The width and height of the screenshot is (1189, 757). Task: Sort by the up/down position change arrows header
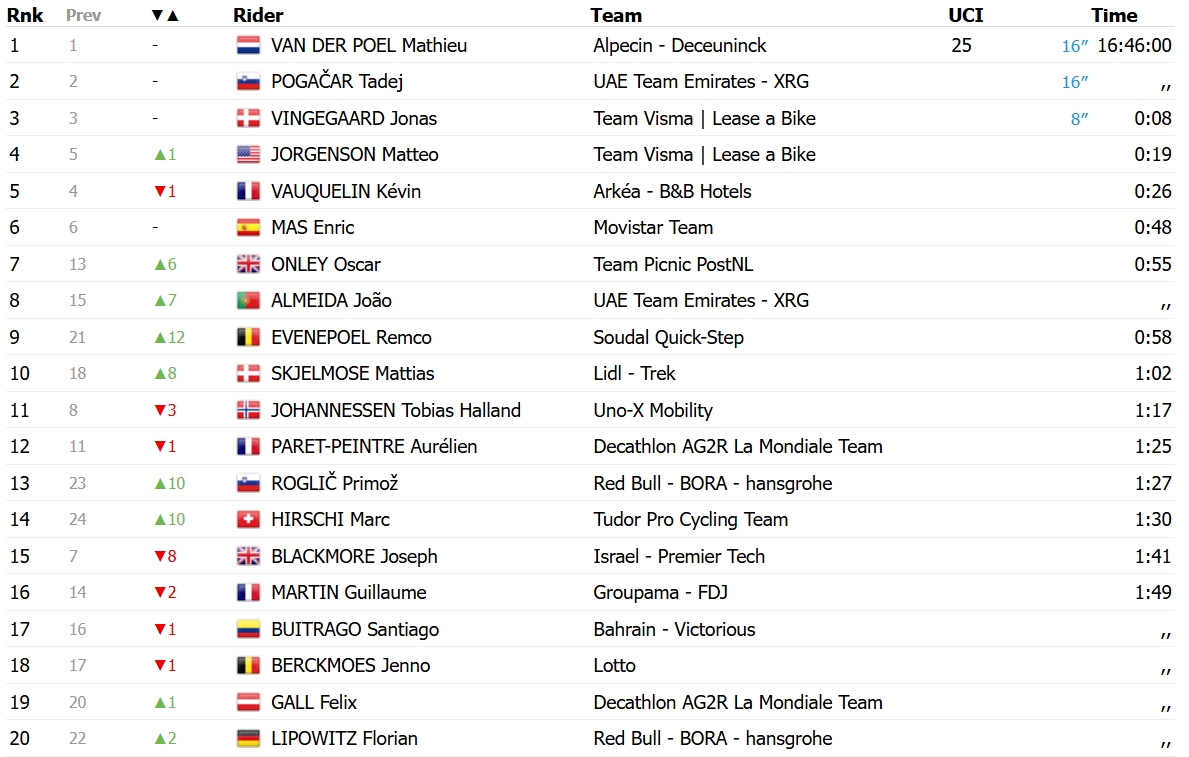click(x=165, y=15)
